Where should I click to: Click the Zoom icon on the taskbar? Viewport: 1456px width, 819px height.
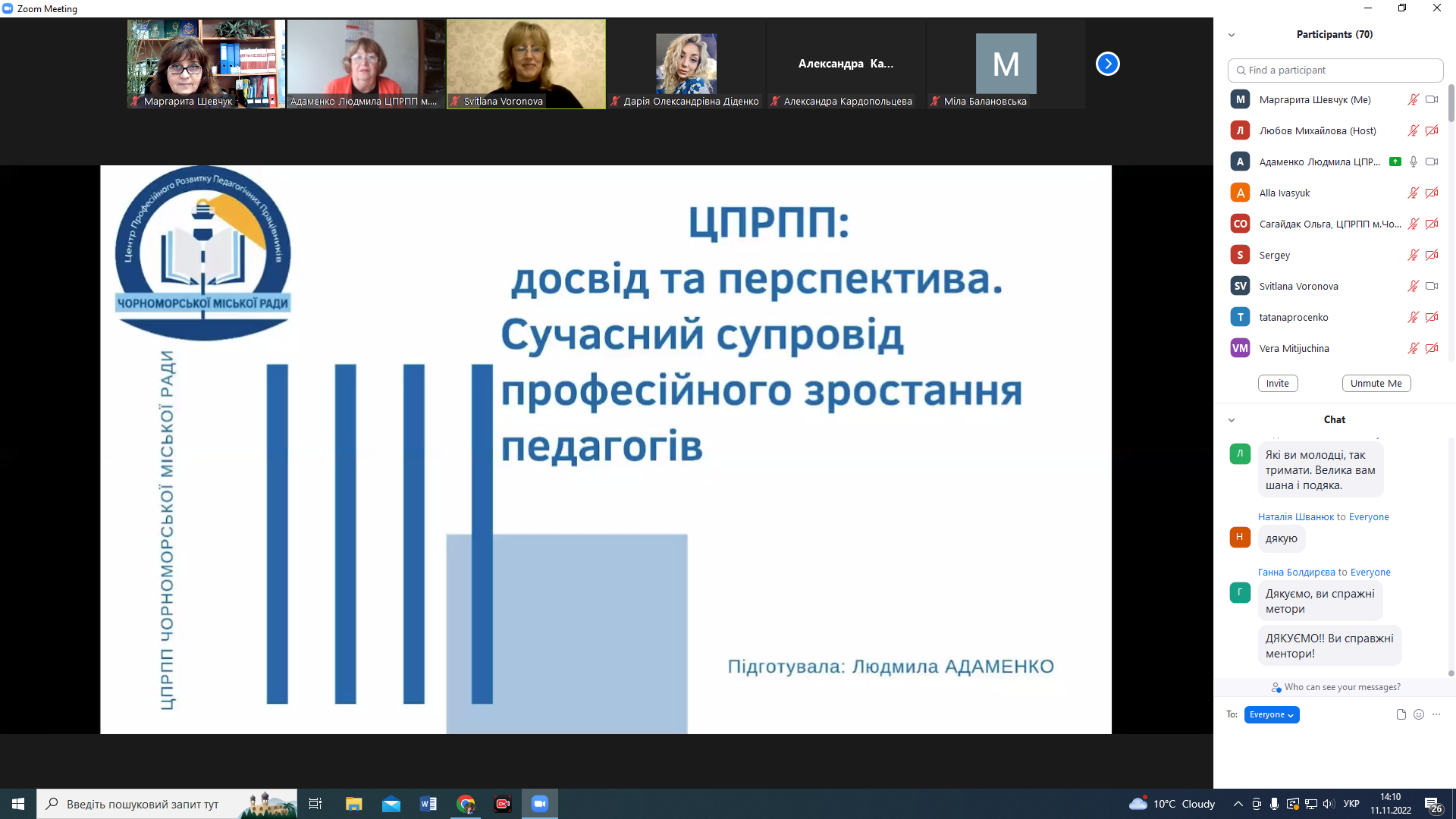click(540, 804)
